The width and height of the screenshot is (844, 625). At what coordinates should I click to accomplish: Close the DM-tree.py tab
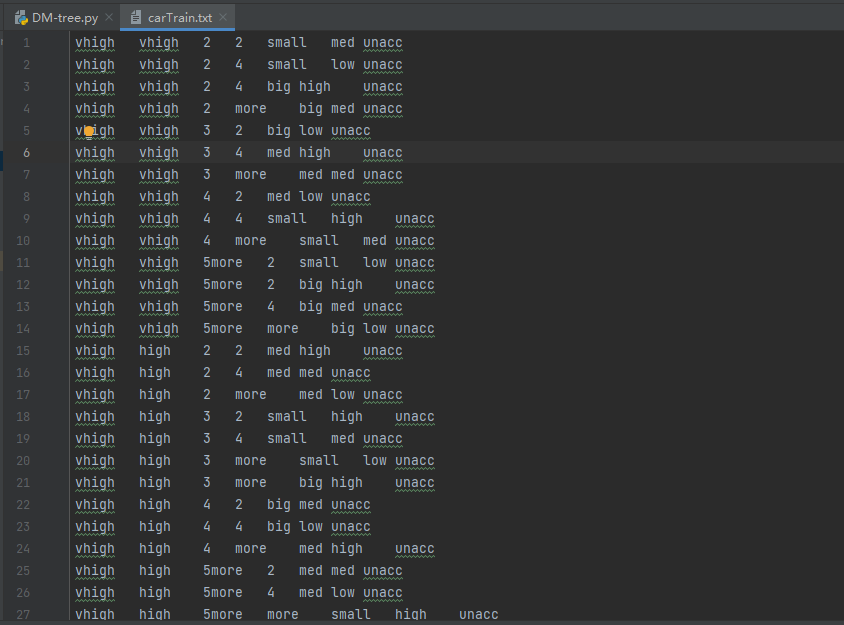click(109, 17)
